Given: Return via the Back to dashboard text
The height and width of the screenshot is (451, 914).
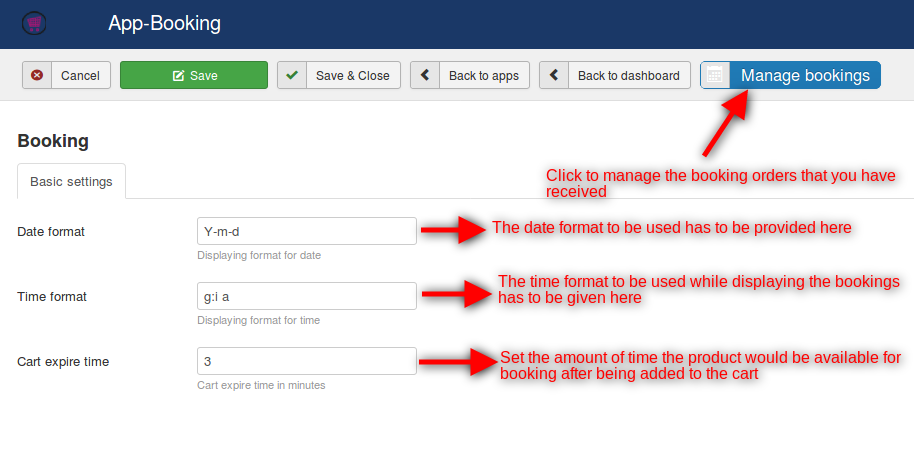Looking at the screenshot, I should 628,76.
